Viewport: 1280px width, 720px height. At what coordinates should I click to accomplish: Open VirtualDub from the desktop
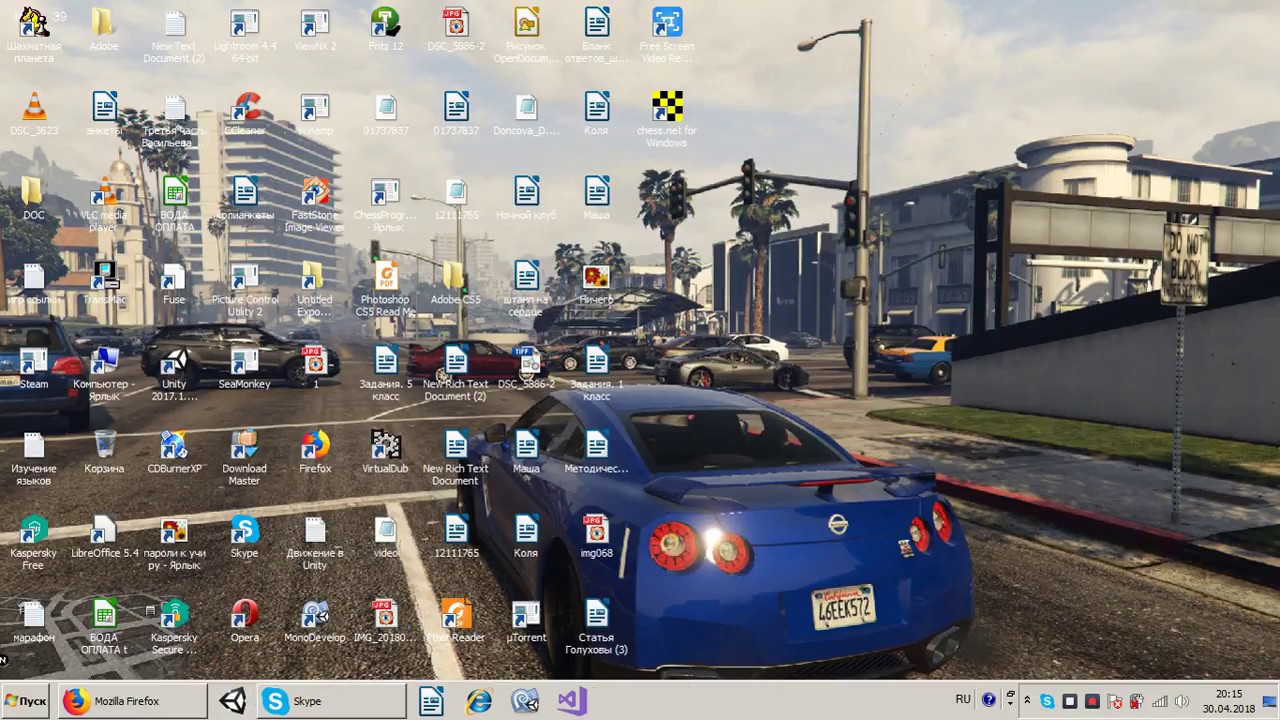385,451
